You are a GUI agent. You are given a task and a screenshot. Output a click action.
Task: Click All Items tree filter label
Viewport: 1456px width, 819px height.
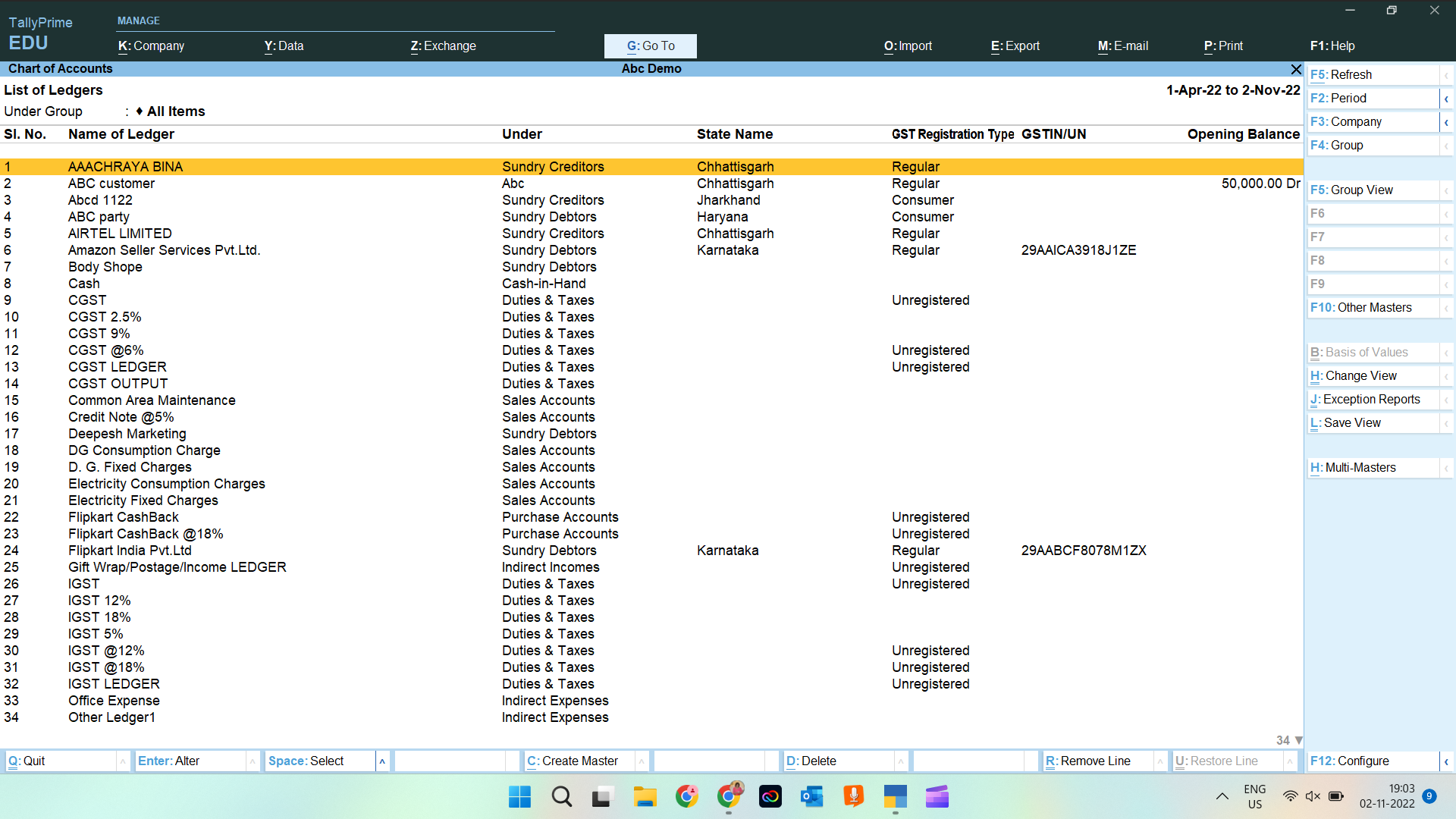click(175, 111)
